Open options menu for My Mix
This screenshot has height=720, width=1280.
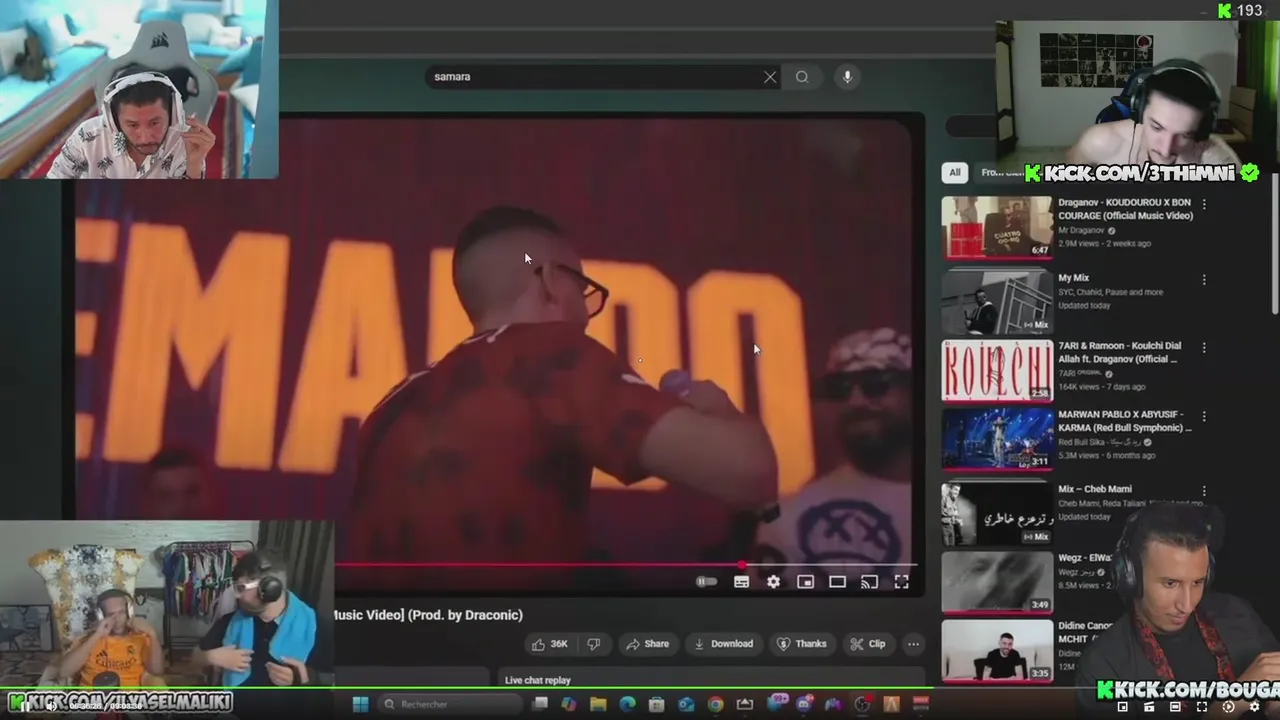click(1204, 280)
